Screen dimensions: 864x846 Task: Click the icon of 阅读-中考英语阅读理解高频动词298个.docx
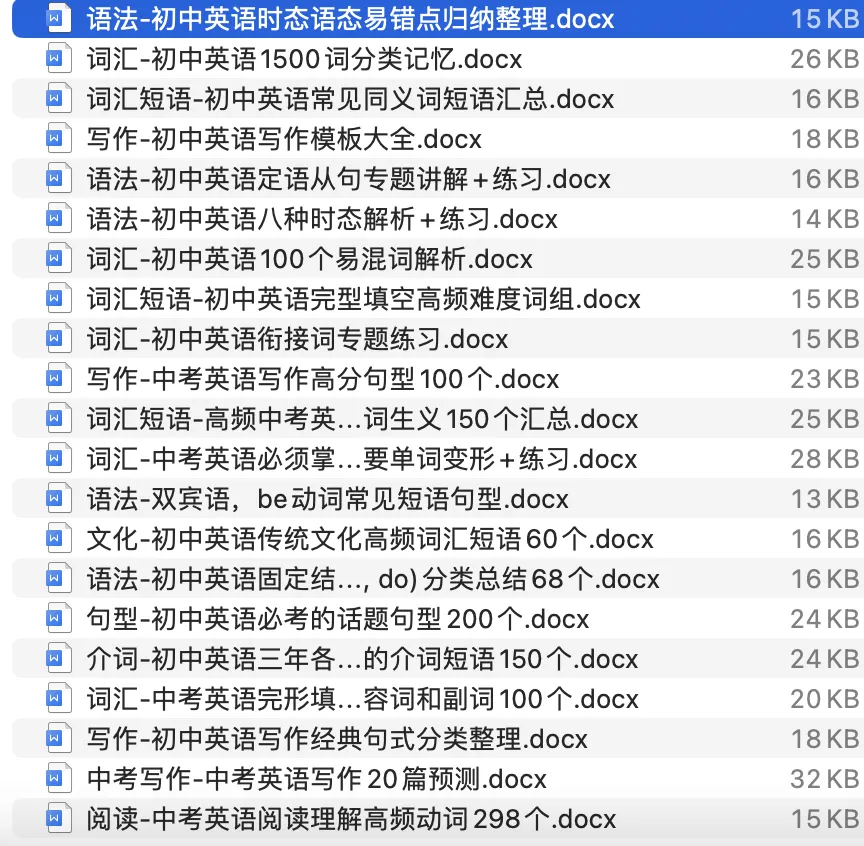tap(58, 818)
